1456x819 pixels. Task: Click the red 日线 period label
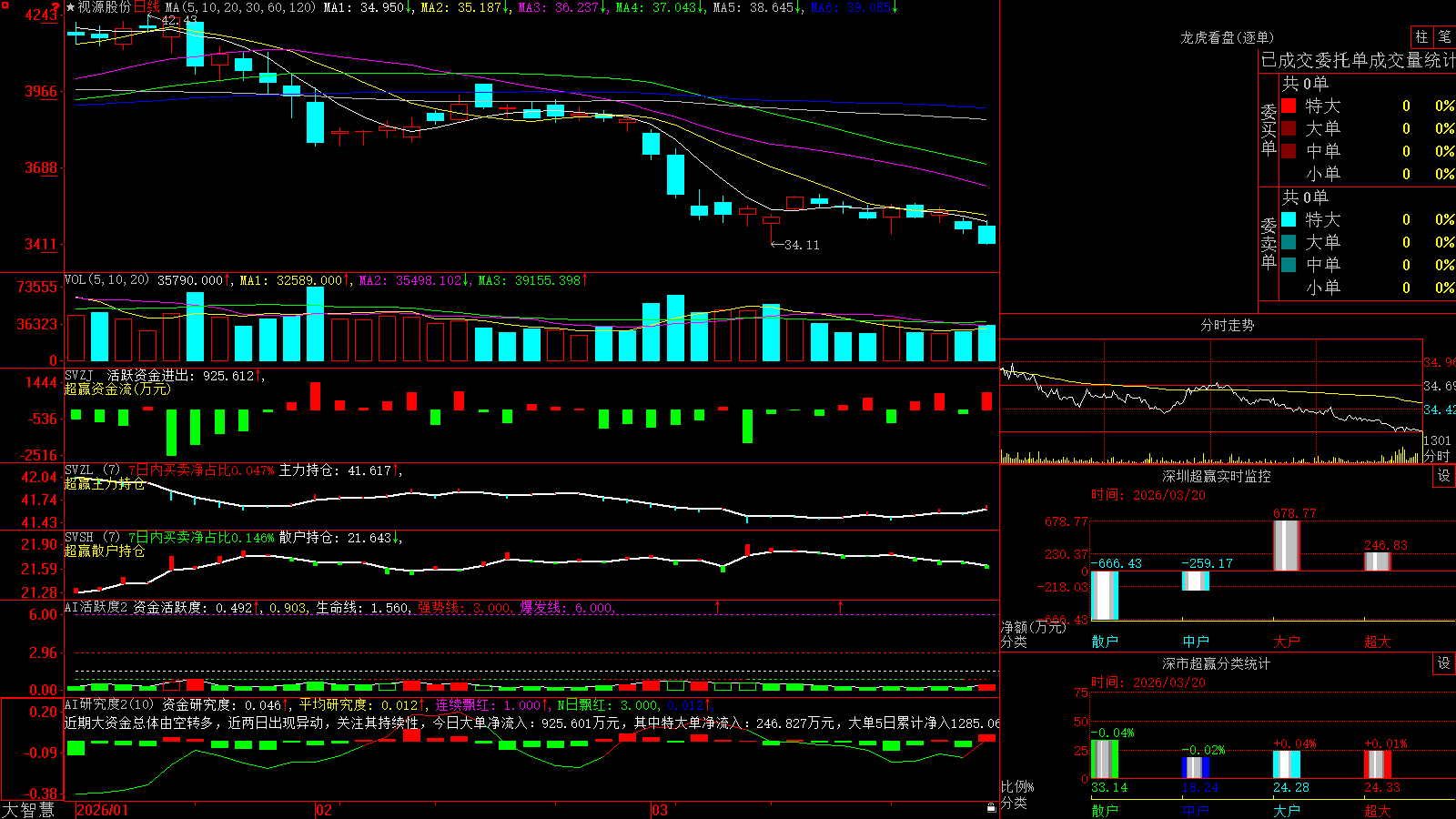pyautogui.click(x=147, y=7)
